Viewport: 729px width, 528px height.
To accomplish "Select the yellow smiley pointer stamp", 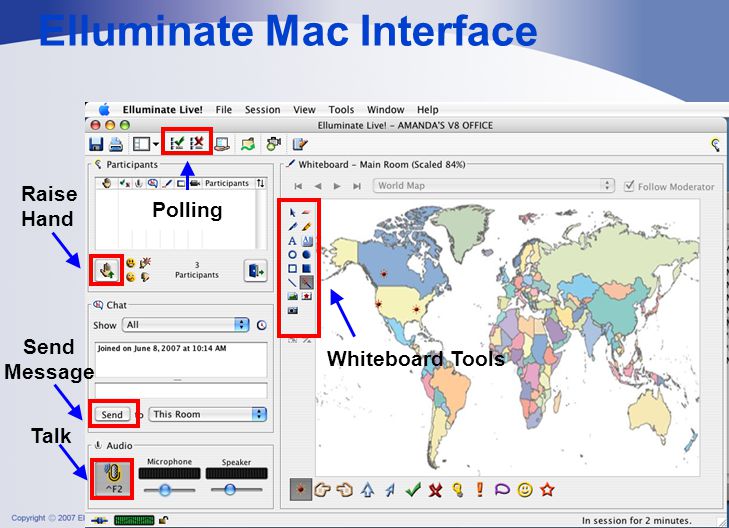I will [525, 489].
